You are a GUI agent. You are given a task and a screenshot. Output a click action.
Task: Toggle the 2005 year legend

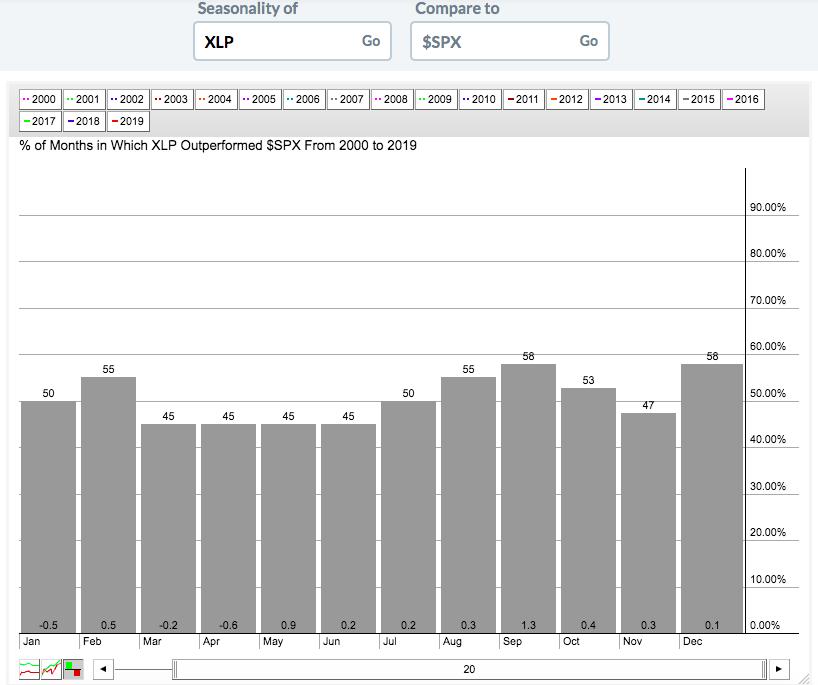coord(260,99)
